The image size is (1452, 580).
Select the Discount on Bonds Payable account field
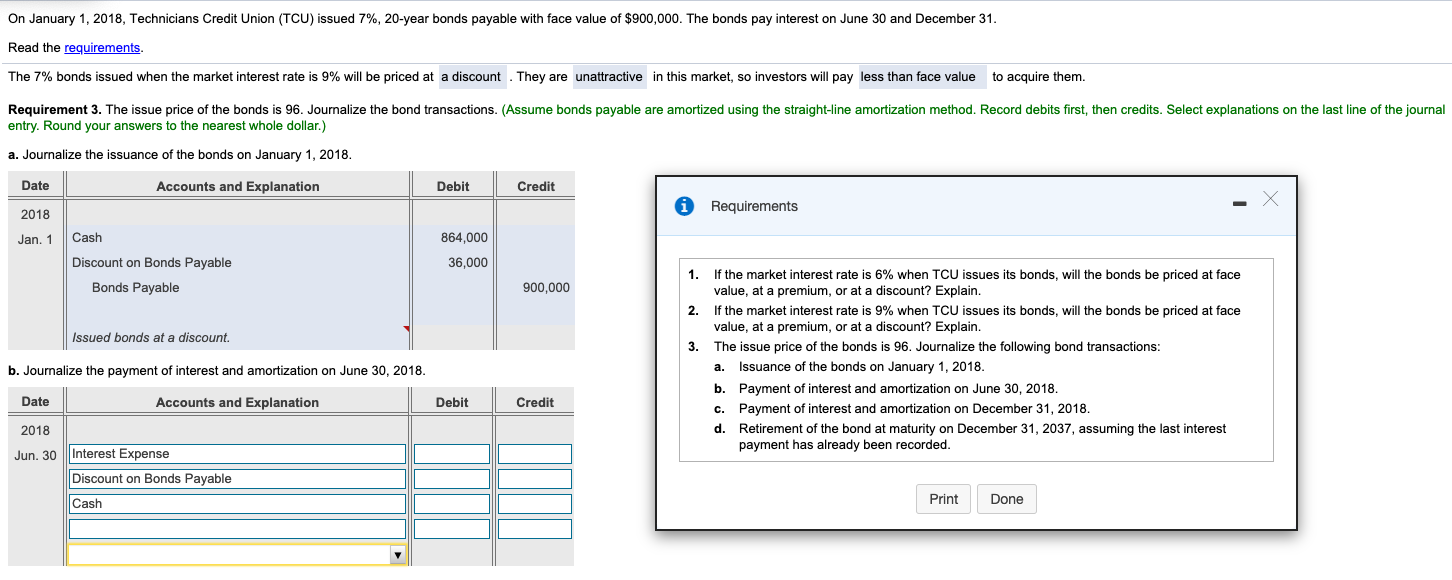236,478
